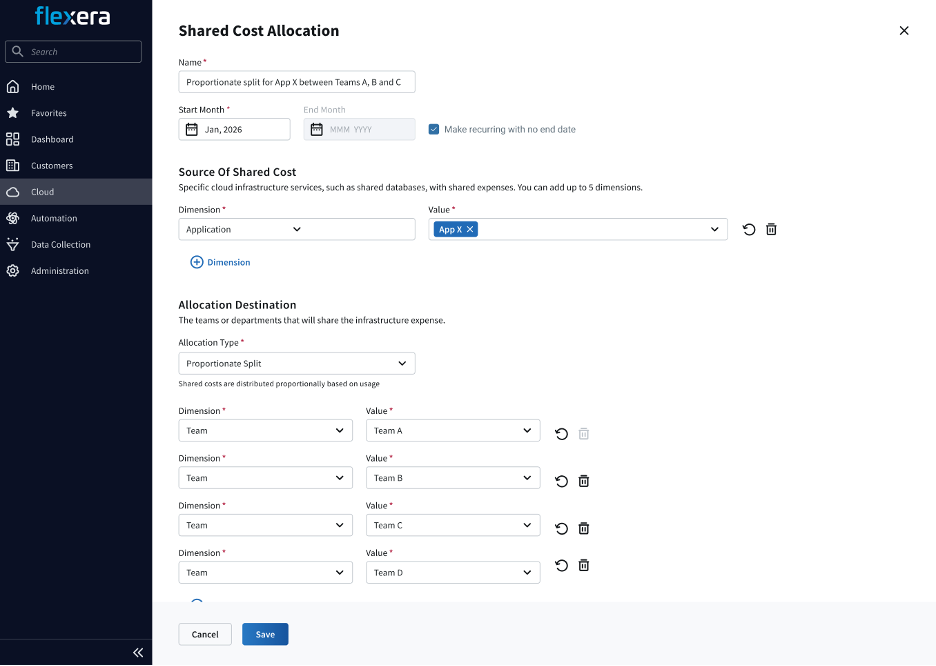This screenshot has height=666, width=936.
Task: Uncheck Make recurring with no end date
Action: pos(434,129)
